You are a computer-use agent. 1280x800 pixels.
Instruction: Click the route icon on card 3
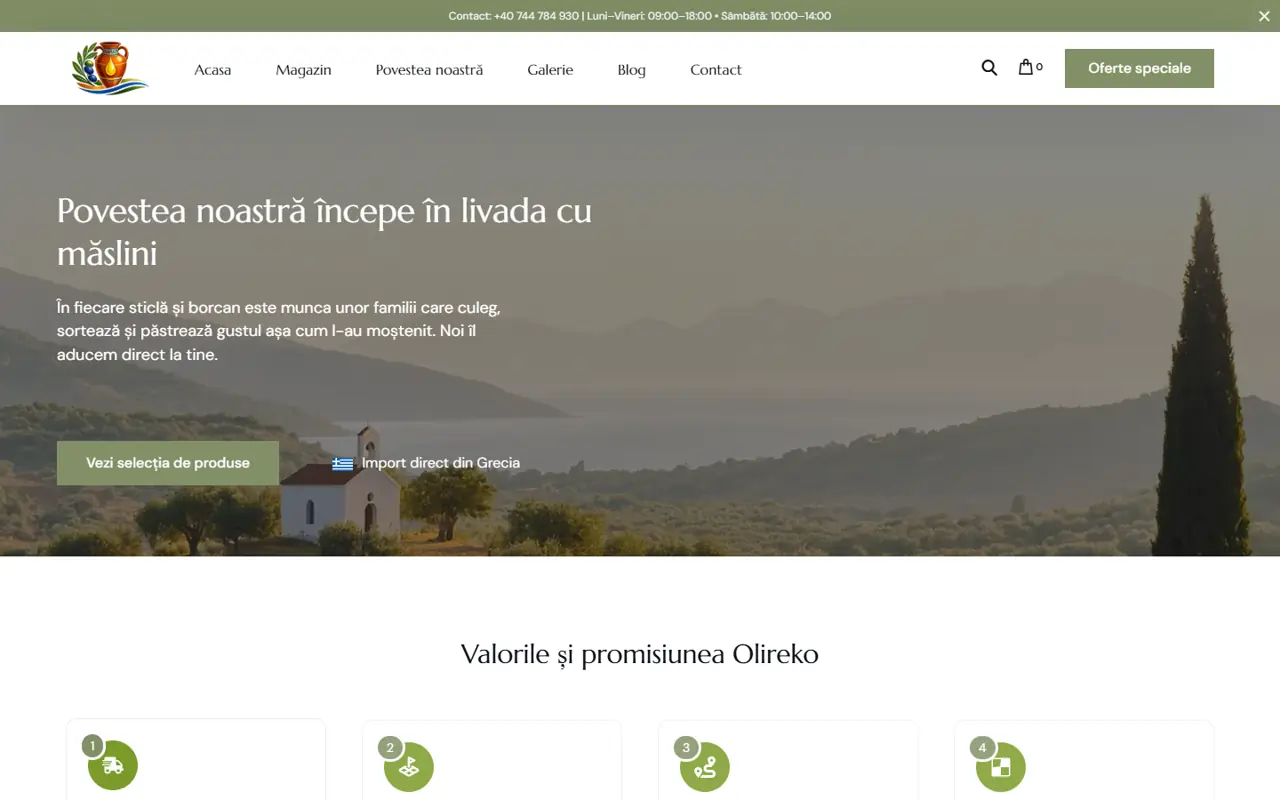[x=705, y=767]
